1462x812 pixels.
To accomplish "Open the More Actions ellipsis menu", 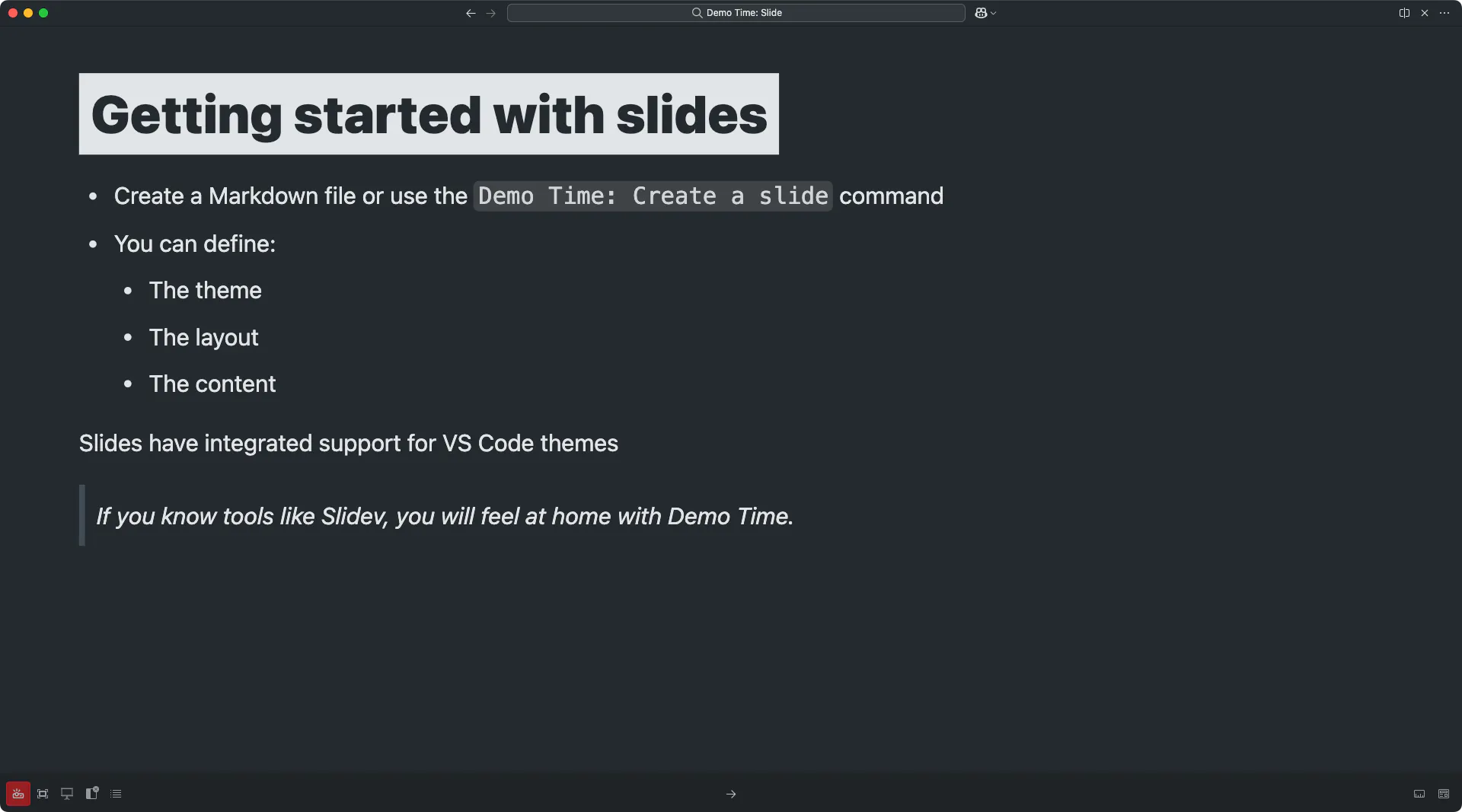I will pos(1444,13).
